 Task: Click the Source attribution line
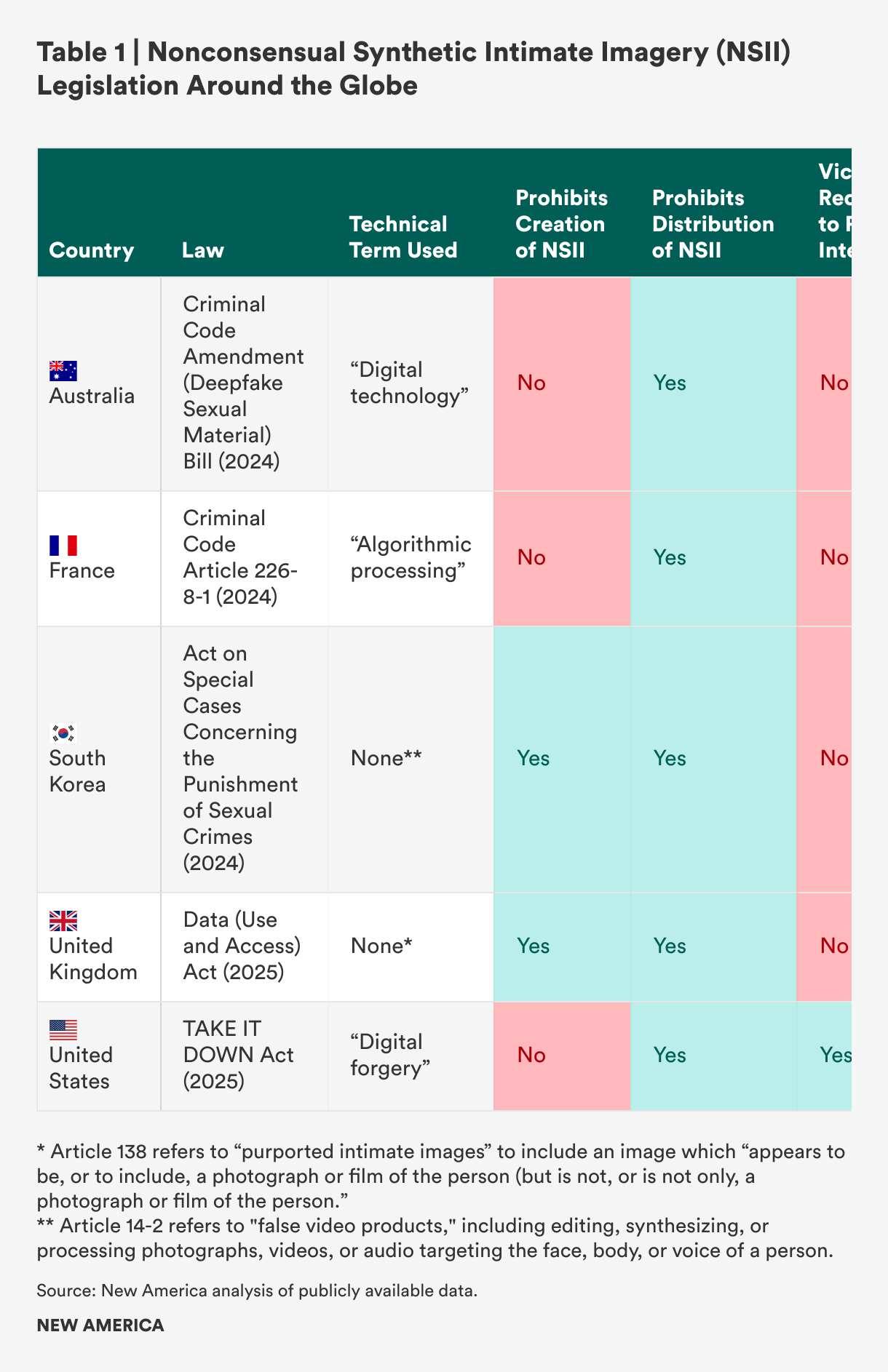coord(257,1291)
